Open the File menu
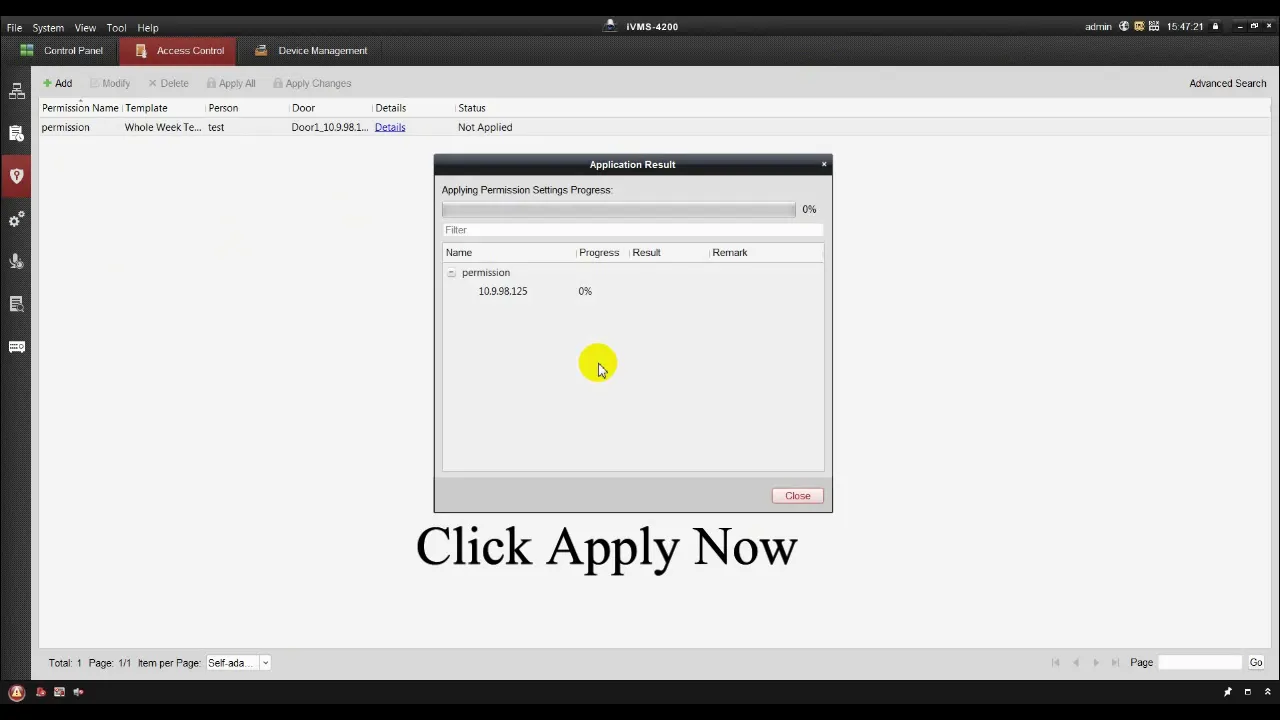Viewport: 1280px width, 720px height. (x=14, y=28)
